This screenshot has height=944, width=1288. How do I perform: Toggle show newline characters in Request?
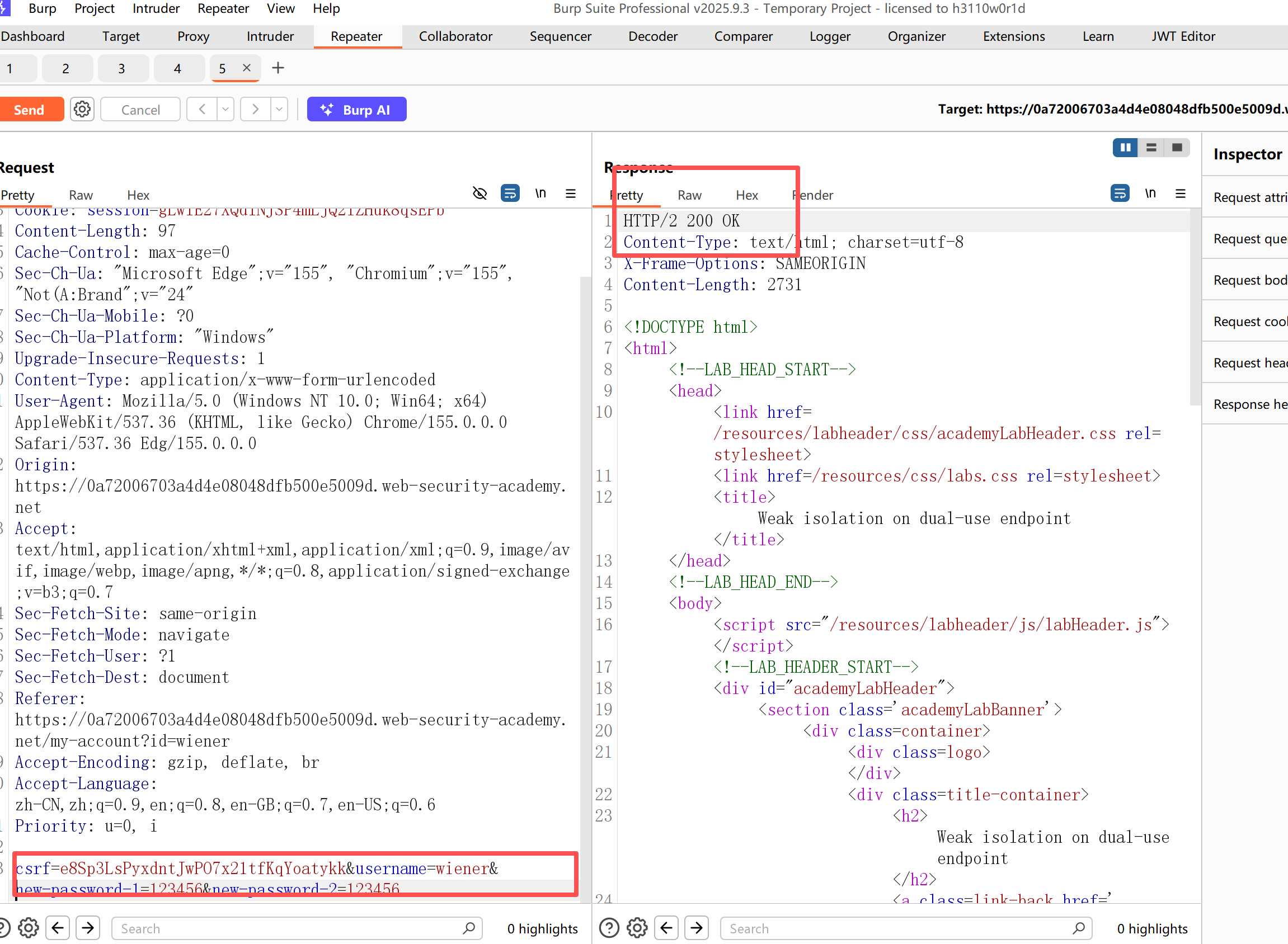point(540,193)
